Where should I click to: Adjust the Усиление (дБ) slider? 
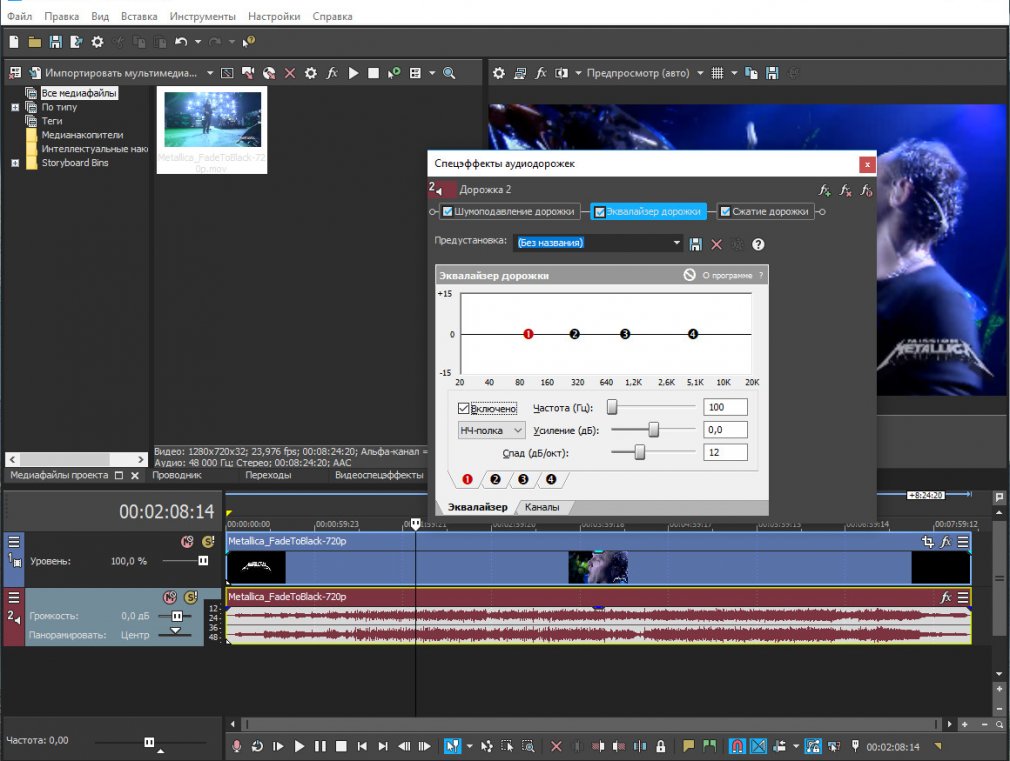click(653, 430)
